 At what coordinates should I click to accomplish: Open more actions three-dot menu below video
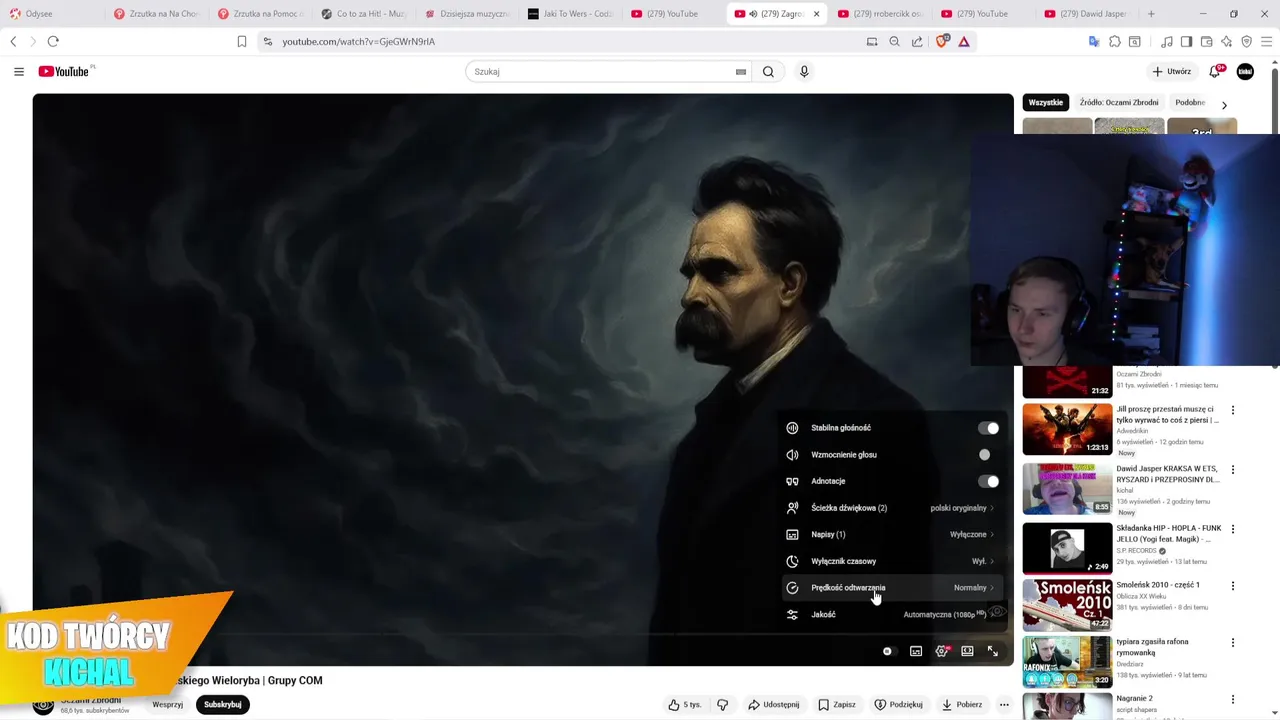[1004, 704]
